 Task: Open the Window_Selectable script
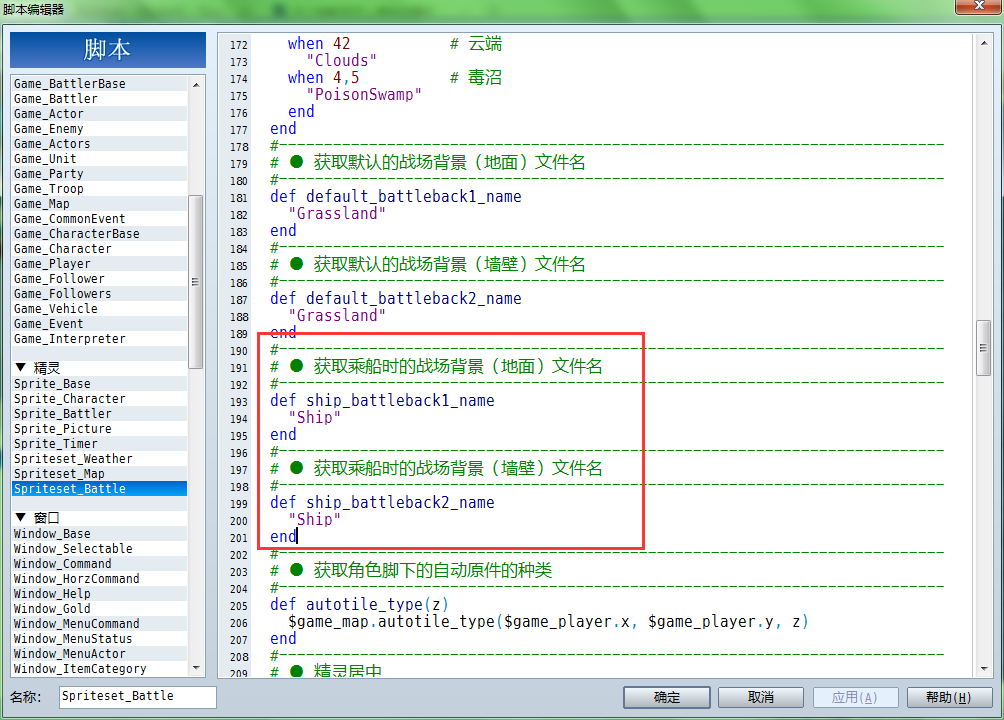click(x=100, y=548)
